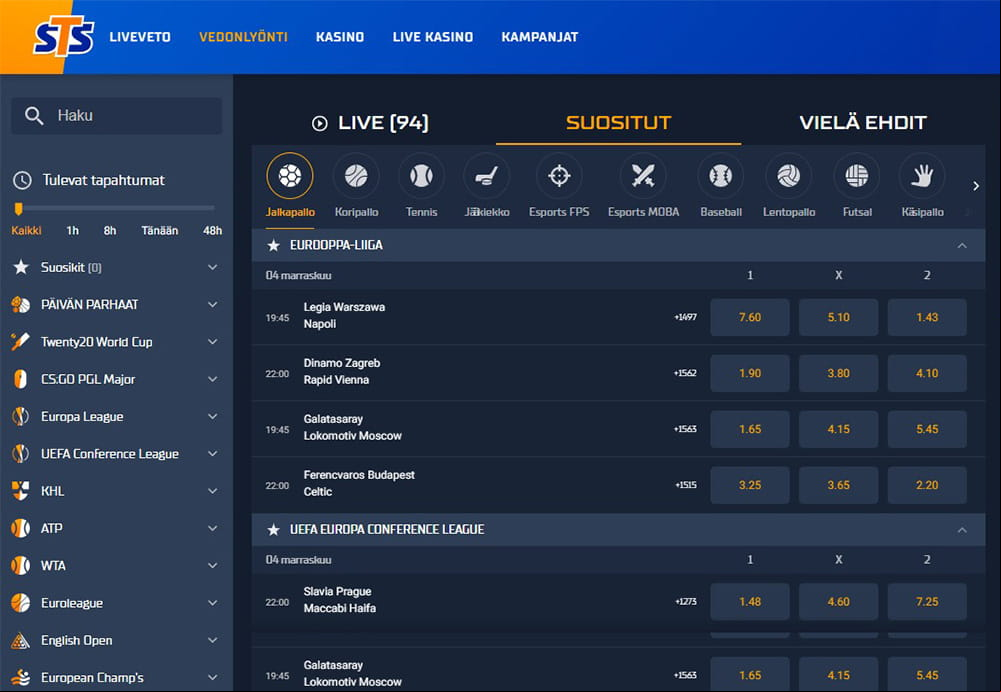Switch to the Suositut tab
This screenshot has width=1001, height=692.
tap(619, 123)
